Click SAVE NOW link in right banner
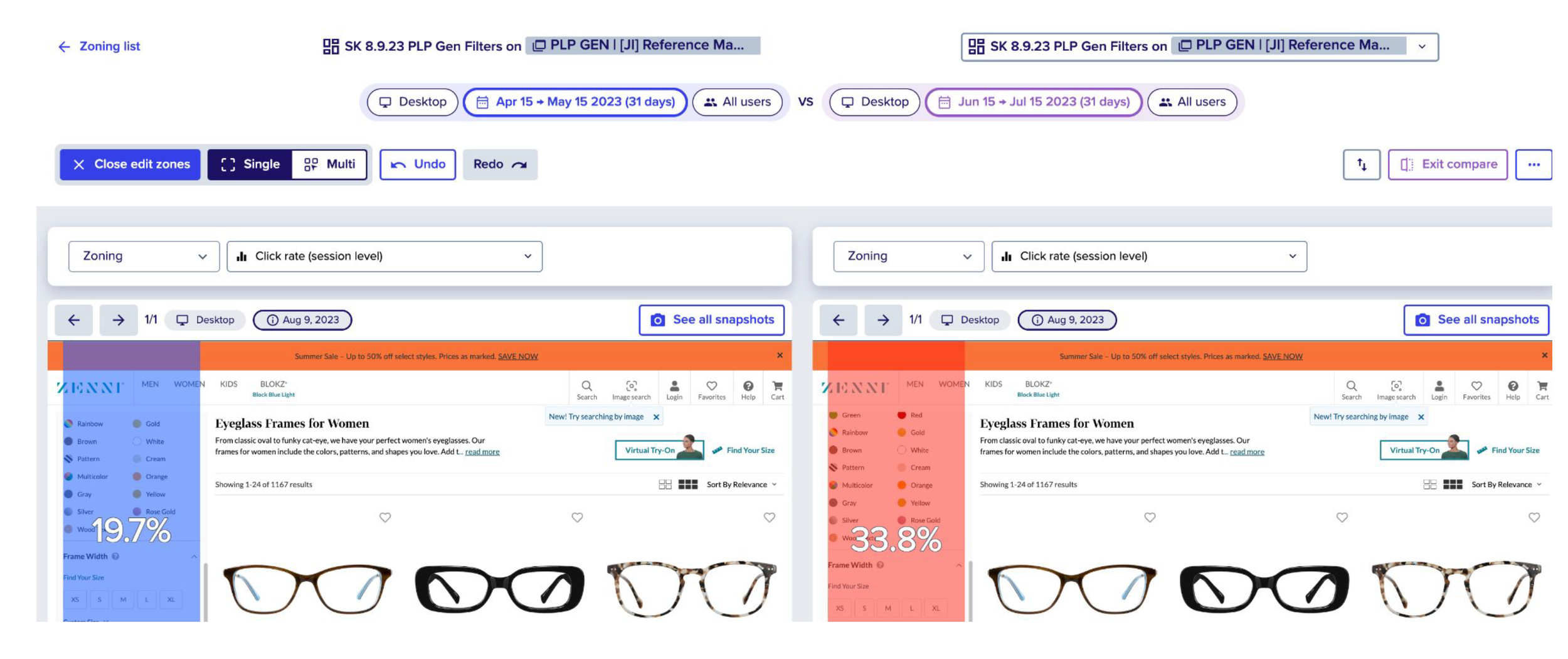 point(1282,356)
